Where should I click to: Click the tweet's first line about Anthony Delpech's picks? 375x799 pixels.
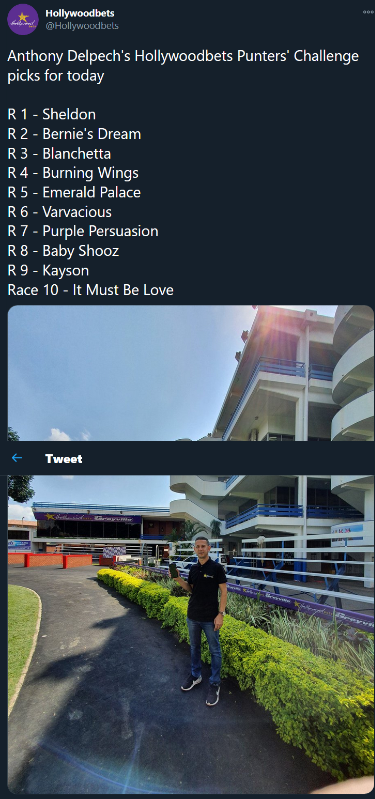pos(183,57)
